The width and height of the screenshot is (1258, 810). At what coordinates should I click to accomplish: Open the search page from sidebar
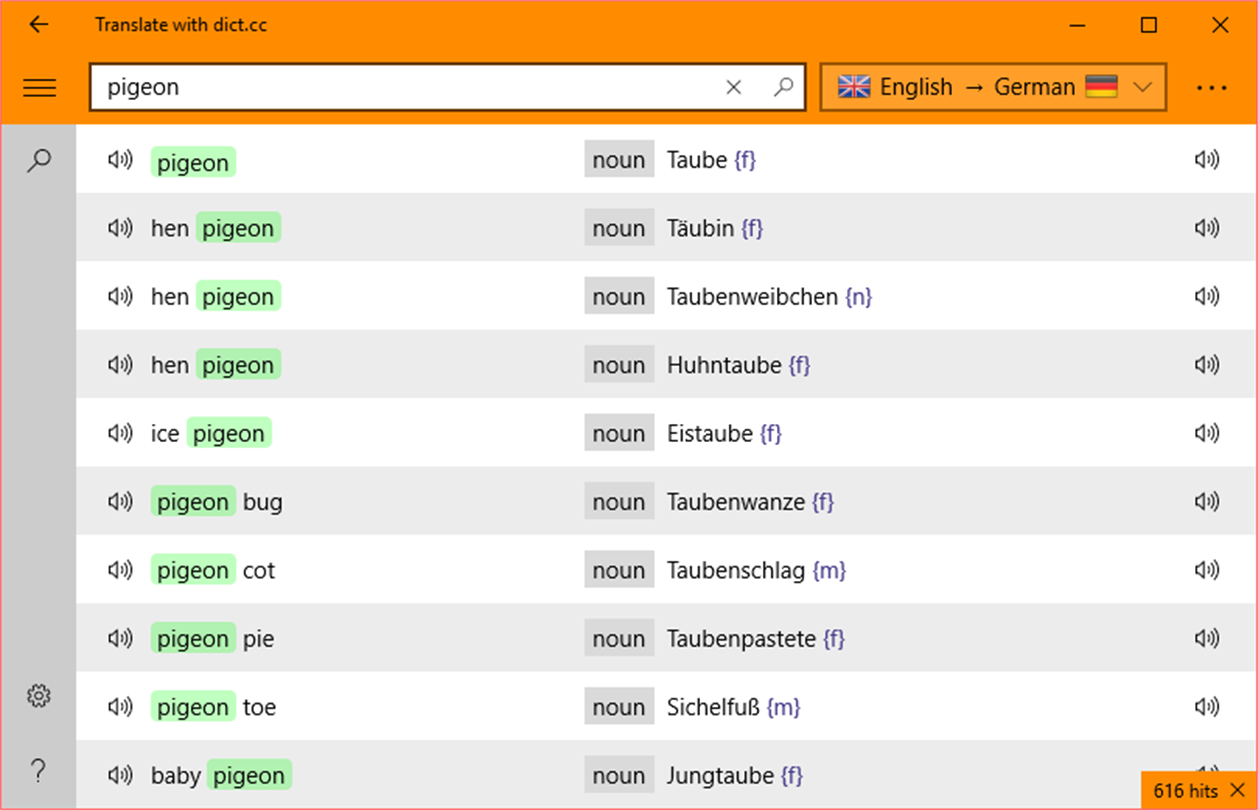(38, 159)
